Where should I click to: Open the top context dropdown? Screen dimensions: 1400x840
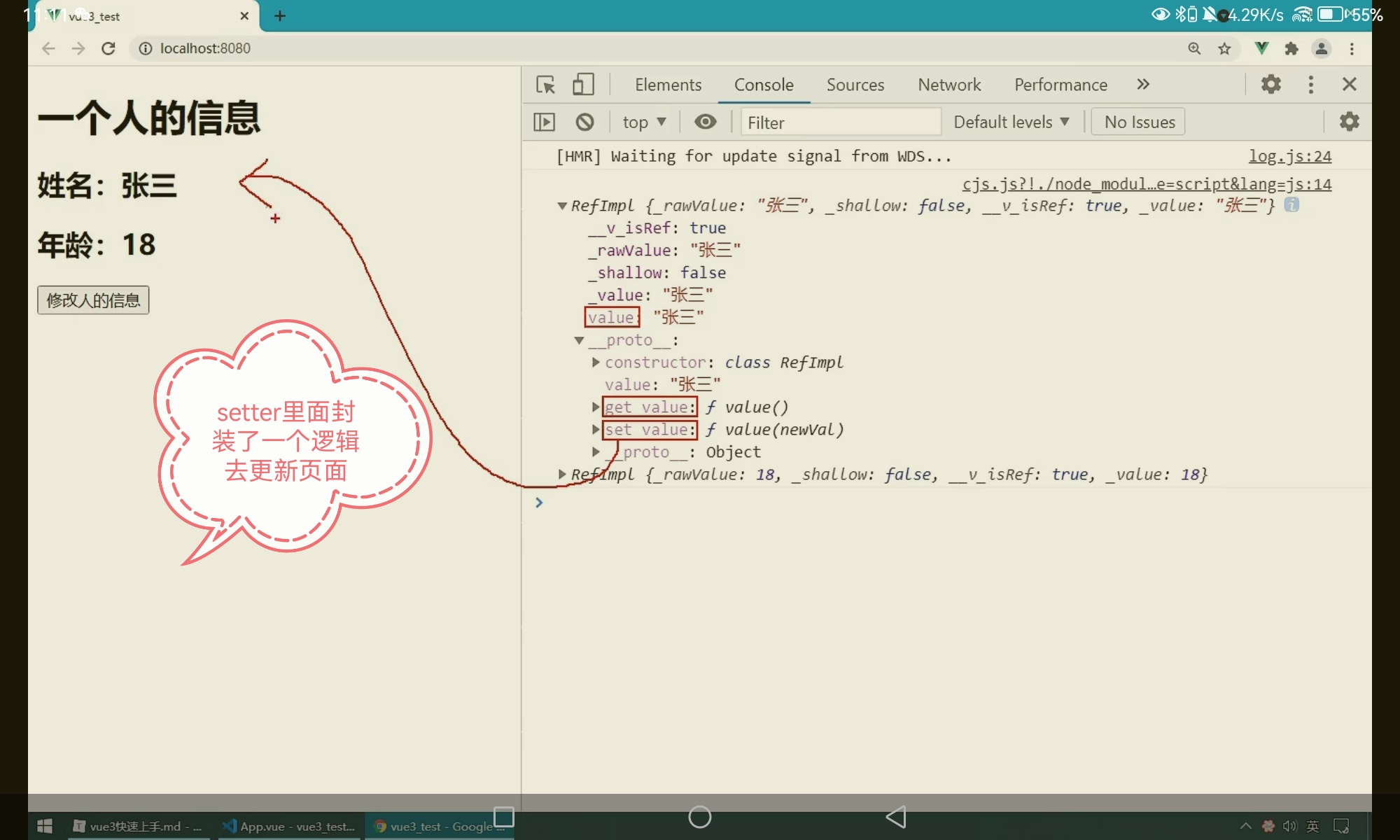pyautogui.click(x=643, y=122)
